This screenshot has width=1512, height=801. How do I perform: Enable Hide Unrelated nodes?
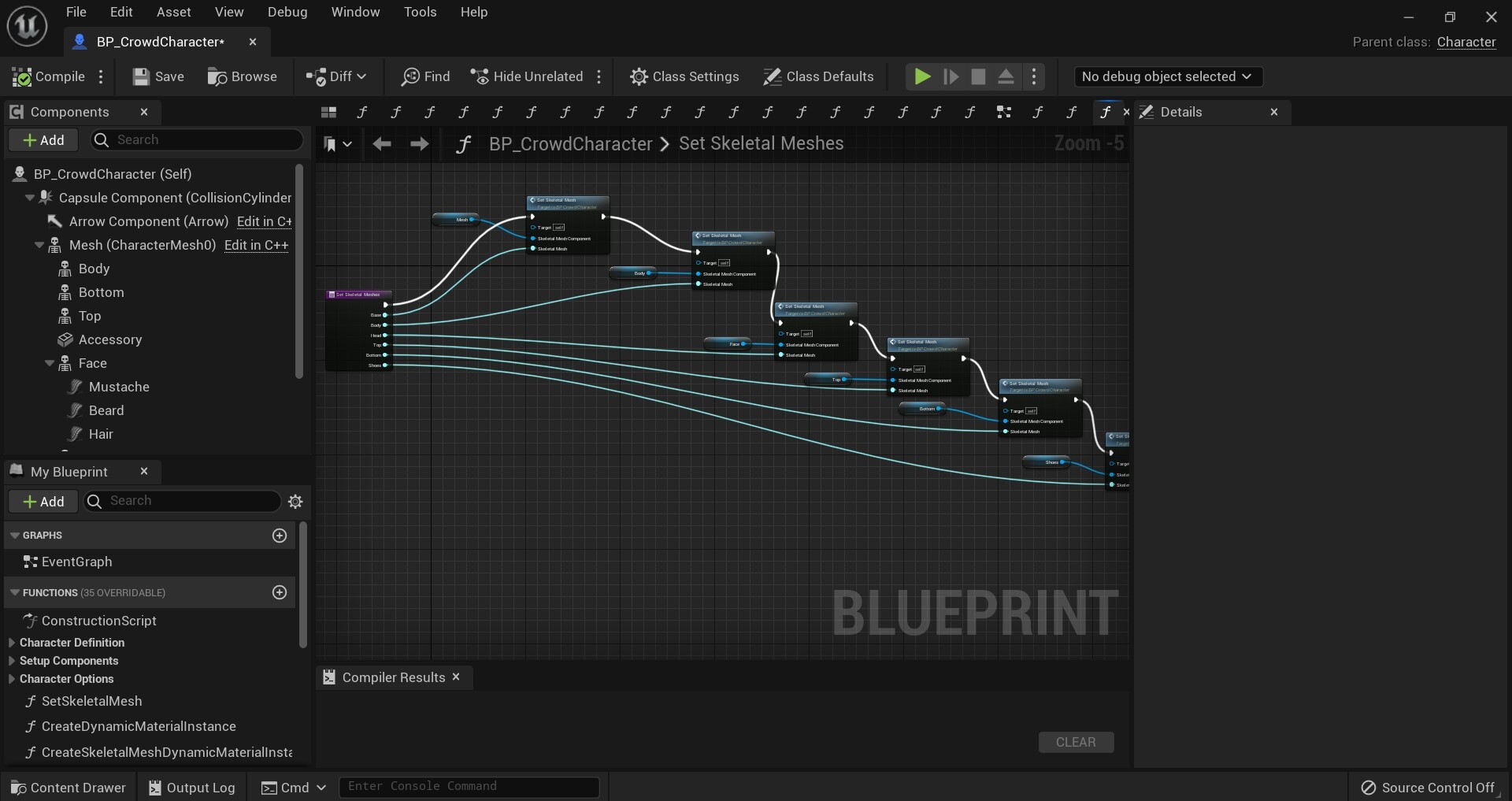526,76
